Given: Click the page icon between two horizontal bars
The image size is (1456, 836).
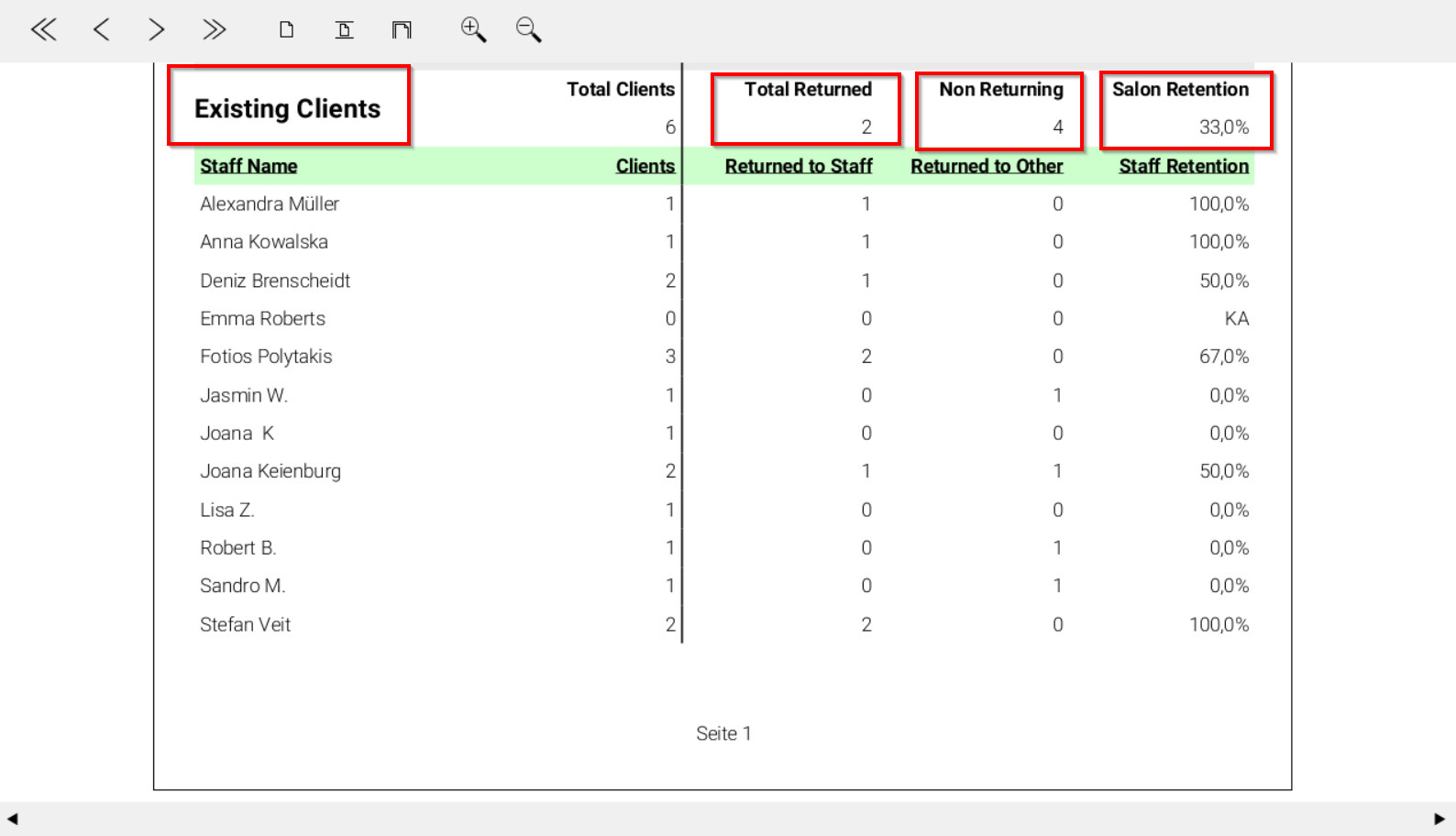Looking at the screenshot, I should [x=344, y=30].
